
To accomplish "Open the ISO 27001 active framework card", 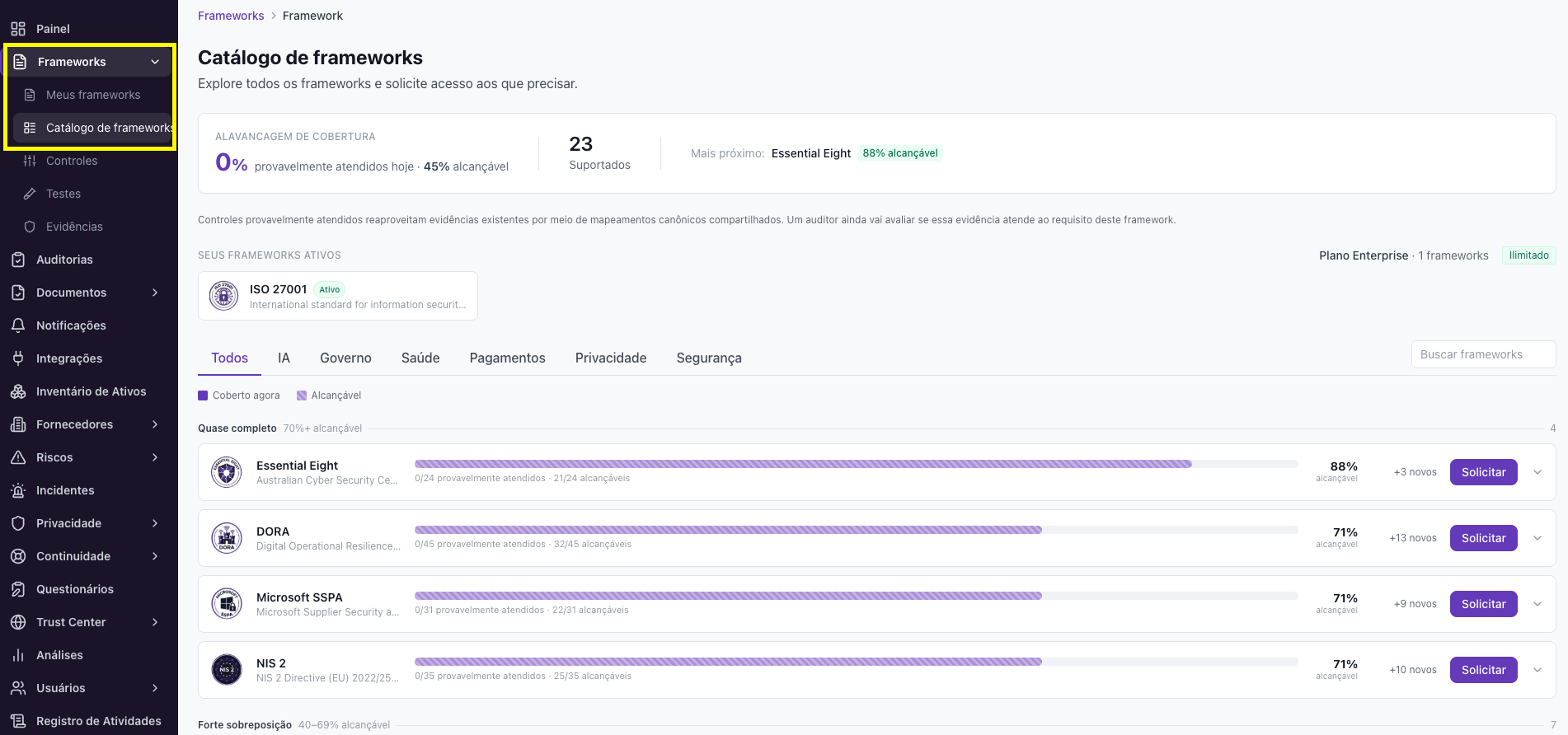I will click(338, 296).
